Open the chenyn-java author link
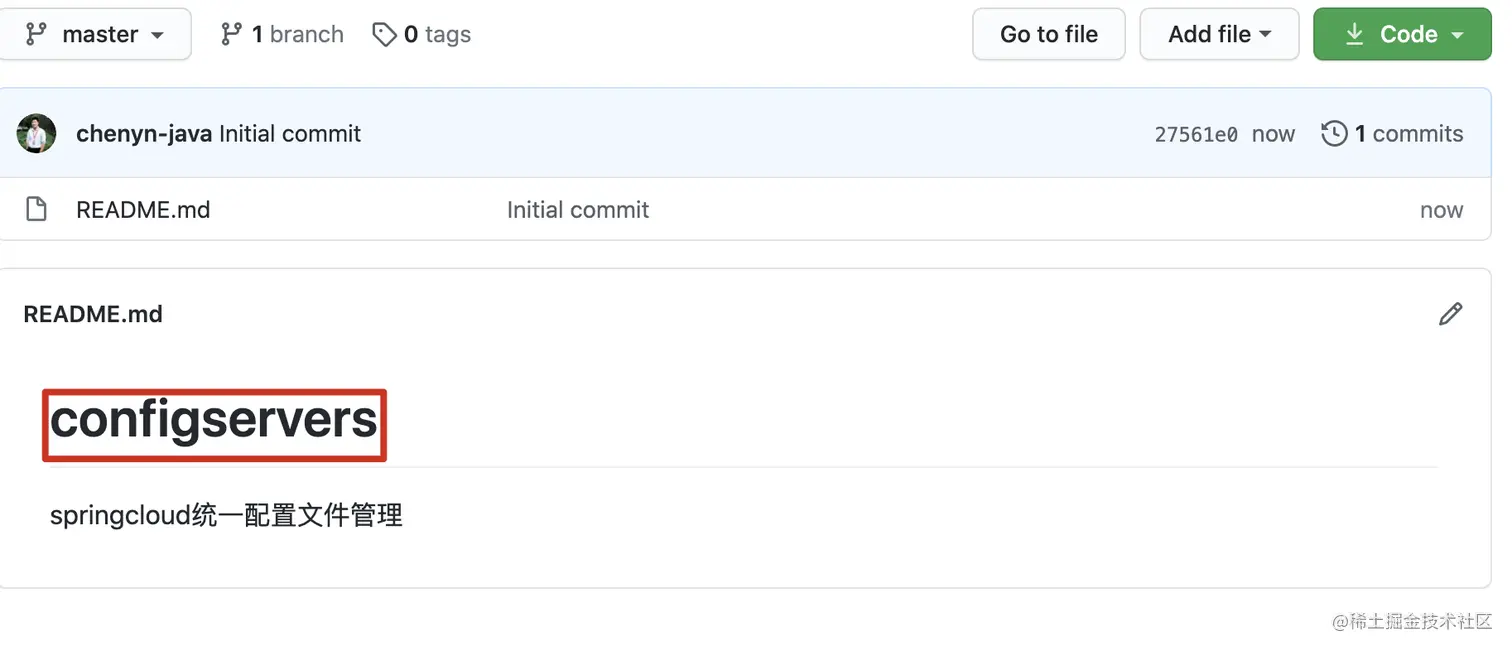The height and width of the screenshot is (651, 1512). point(144,134)
